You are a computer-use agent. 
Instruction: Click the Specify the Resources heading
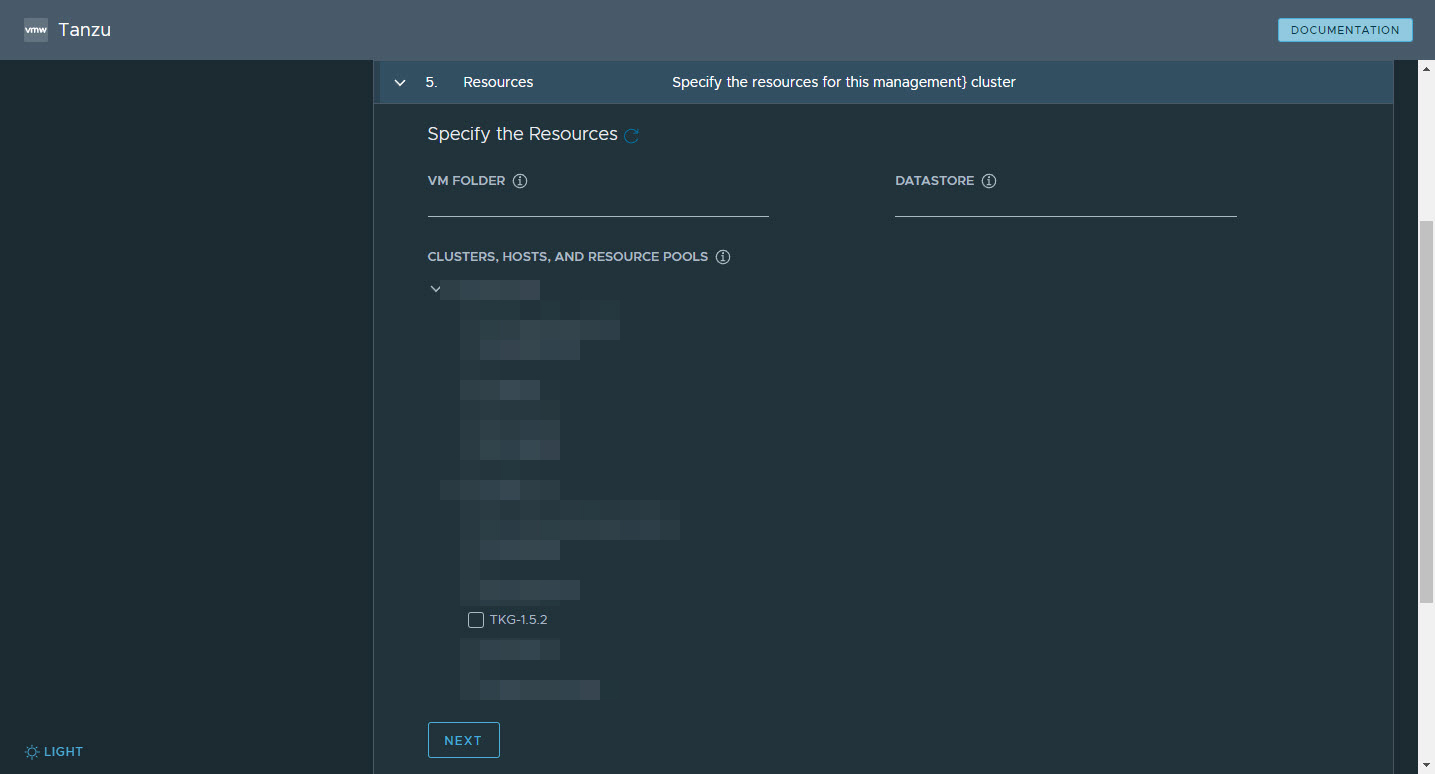[522, 134]
